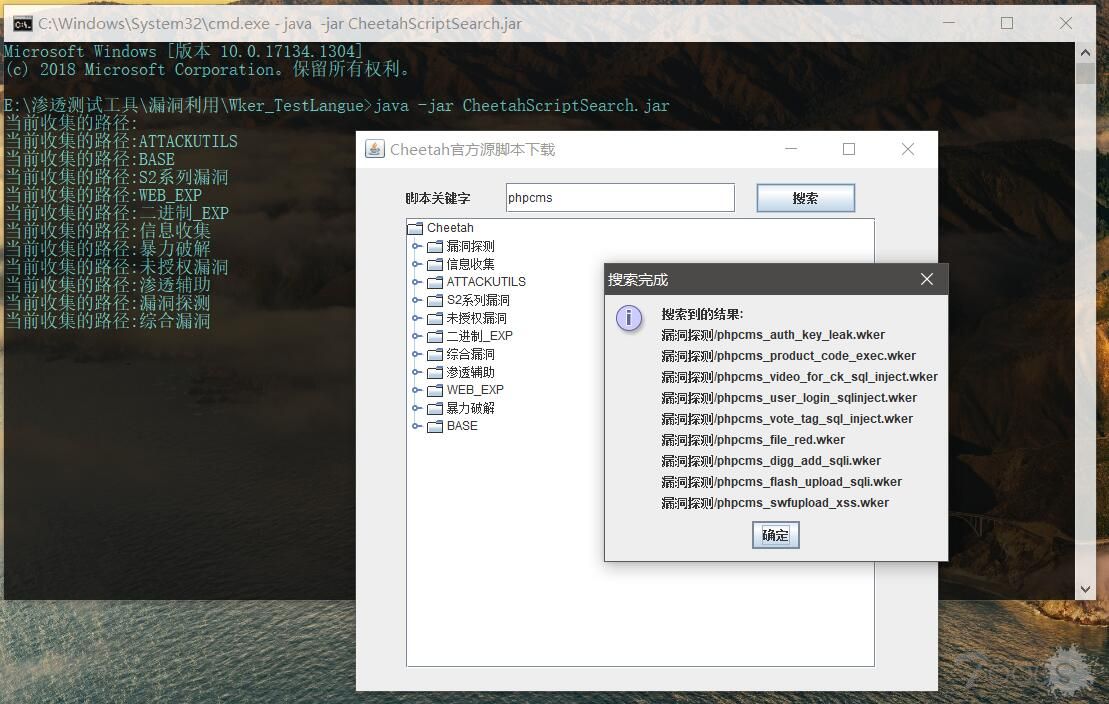Click the phpcms_video_for_ck_sql_inject.wker result
The width and height of the screenshot is (1109, 704).
click(799, 377)
